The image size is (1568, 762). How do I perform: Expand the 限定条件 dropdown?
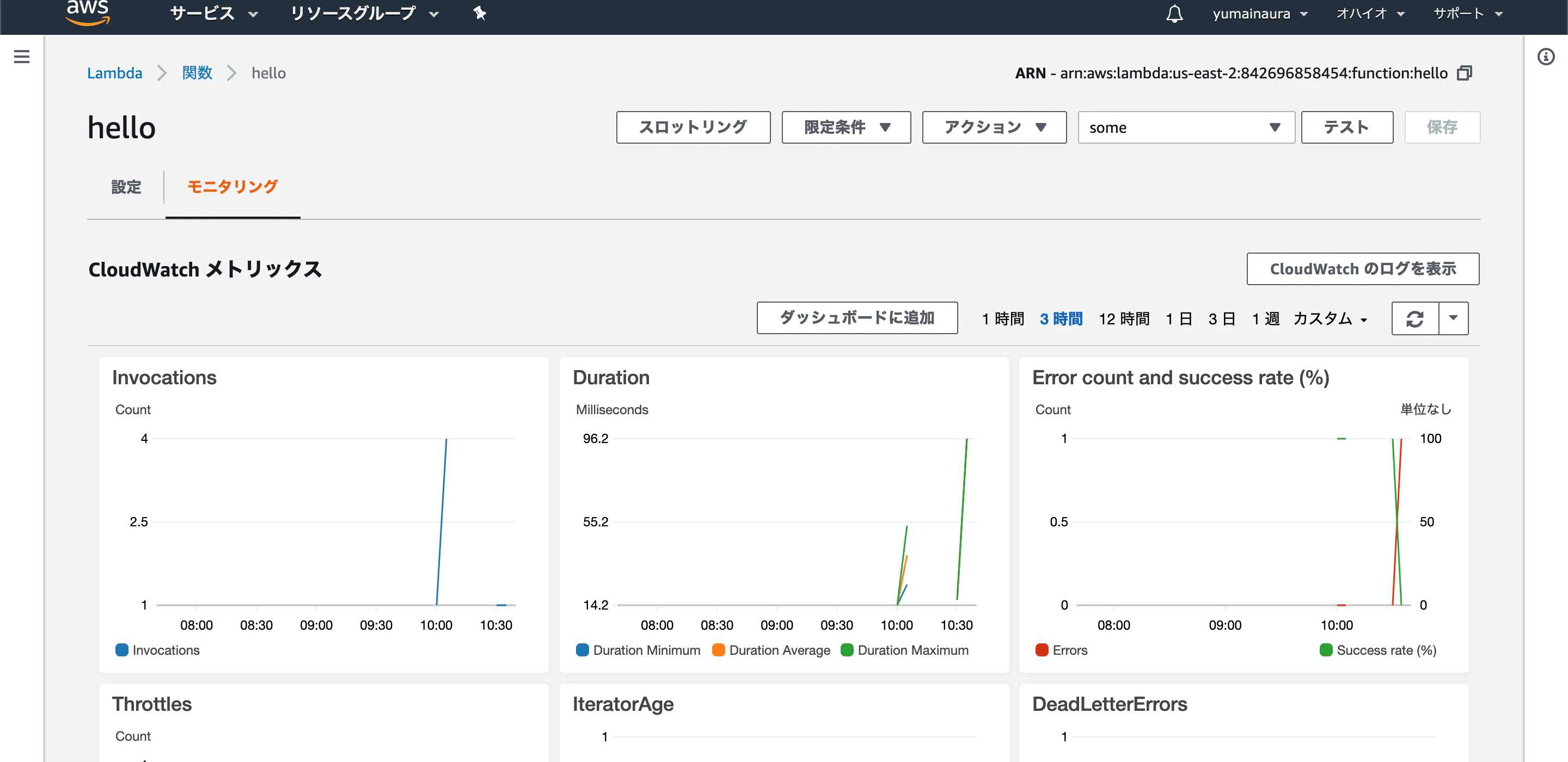click(x=846, y=127)
